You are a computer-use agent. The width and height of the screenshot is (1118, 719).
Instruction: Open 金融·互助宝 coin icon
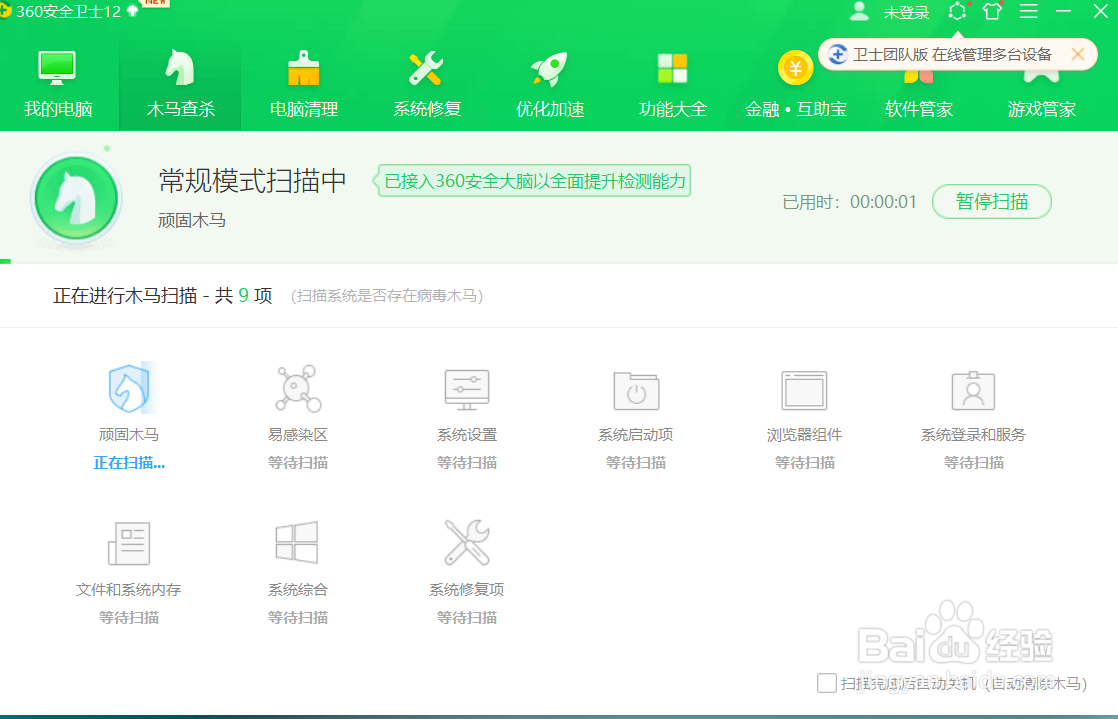tap(795, 68)
